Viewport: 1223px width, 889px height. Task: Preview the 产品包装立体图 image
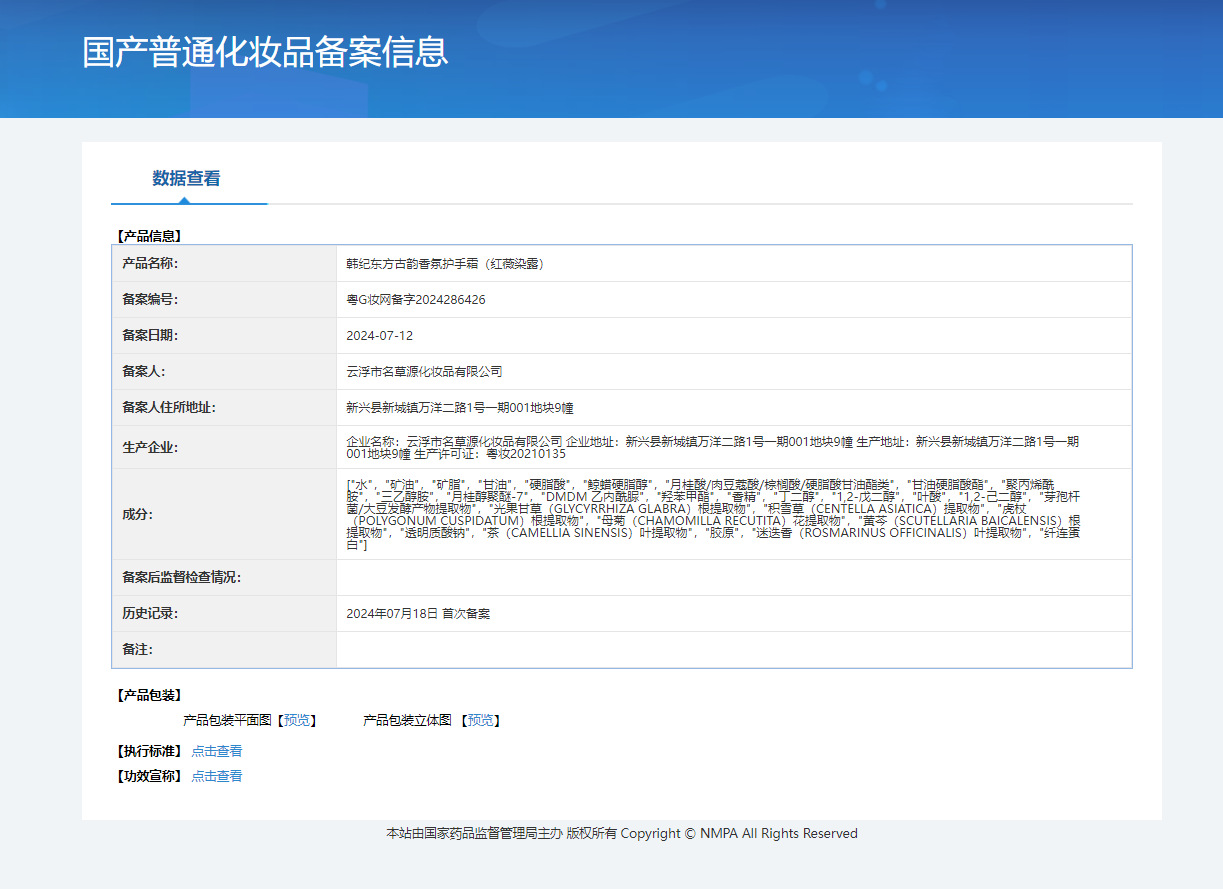(x=480, y=720)
